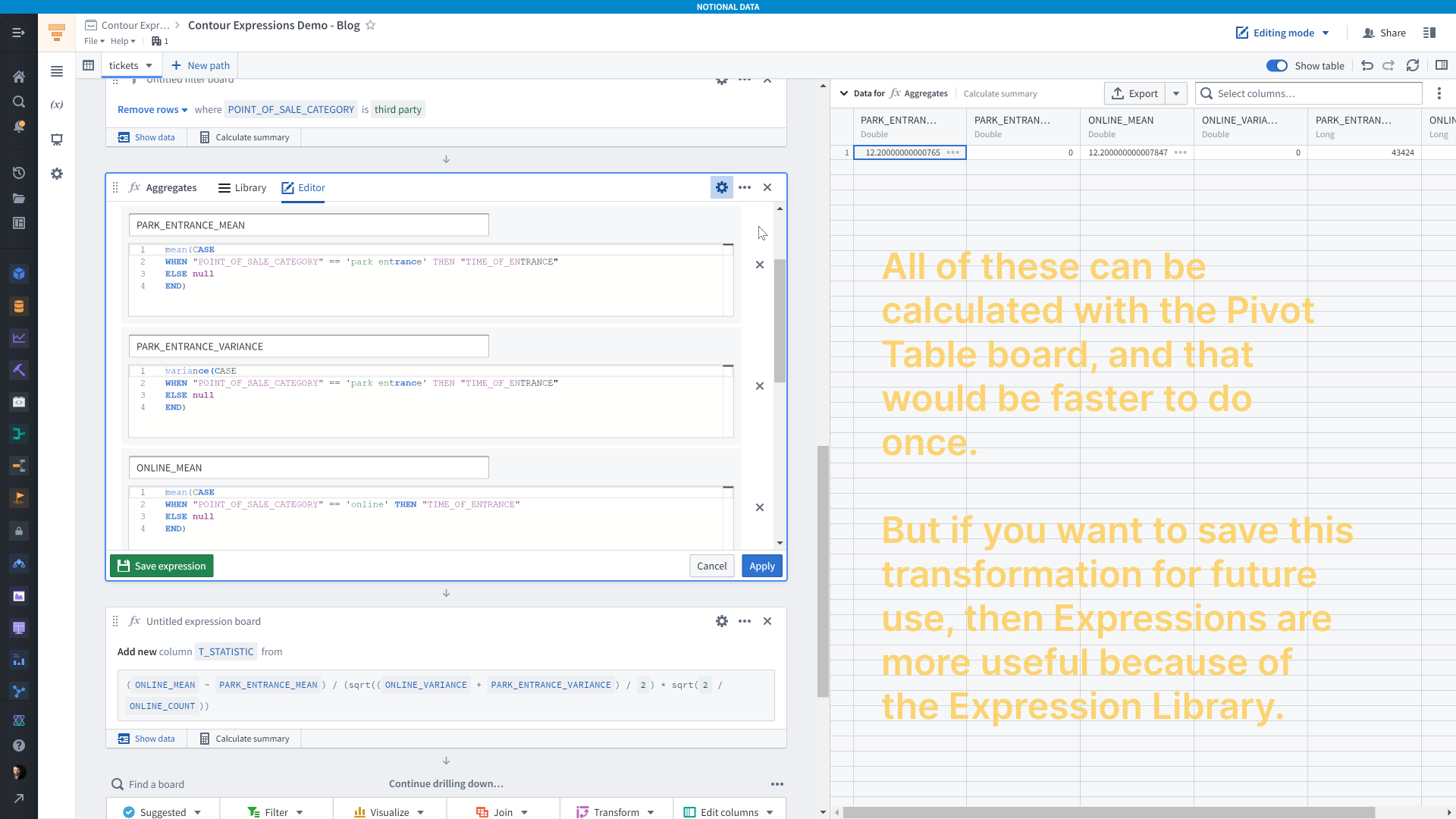Open the files folder icon in sidebar
The width and height of the screenshot is (1456, 819).
coord(19,198)
